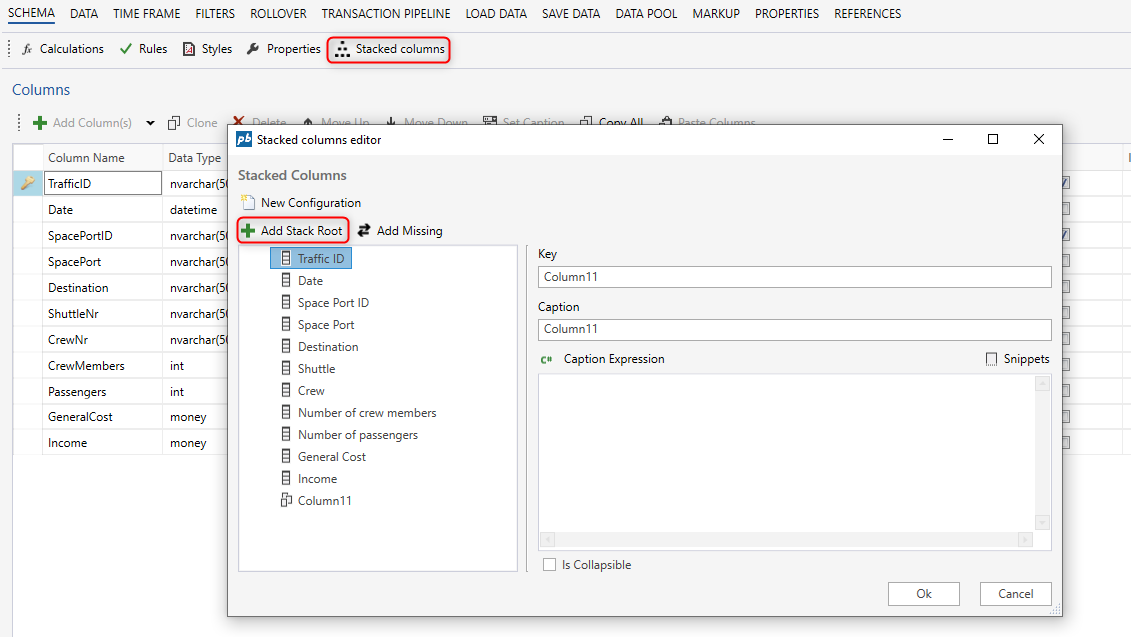Open the Add Column(s) dropdown arrow
This screenshot has height=637, width=1131.
(x=151, y=123)
